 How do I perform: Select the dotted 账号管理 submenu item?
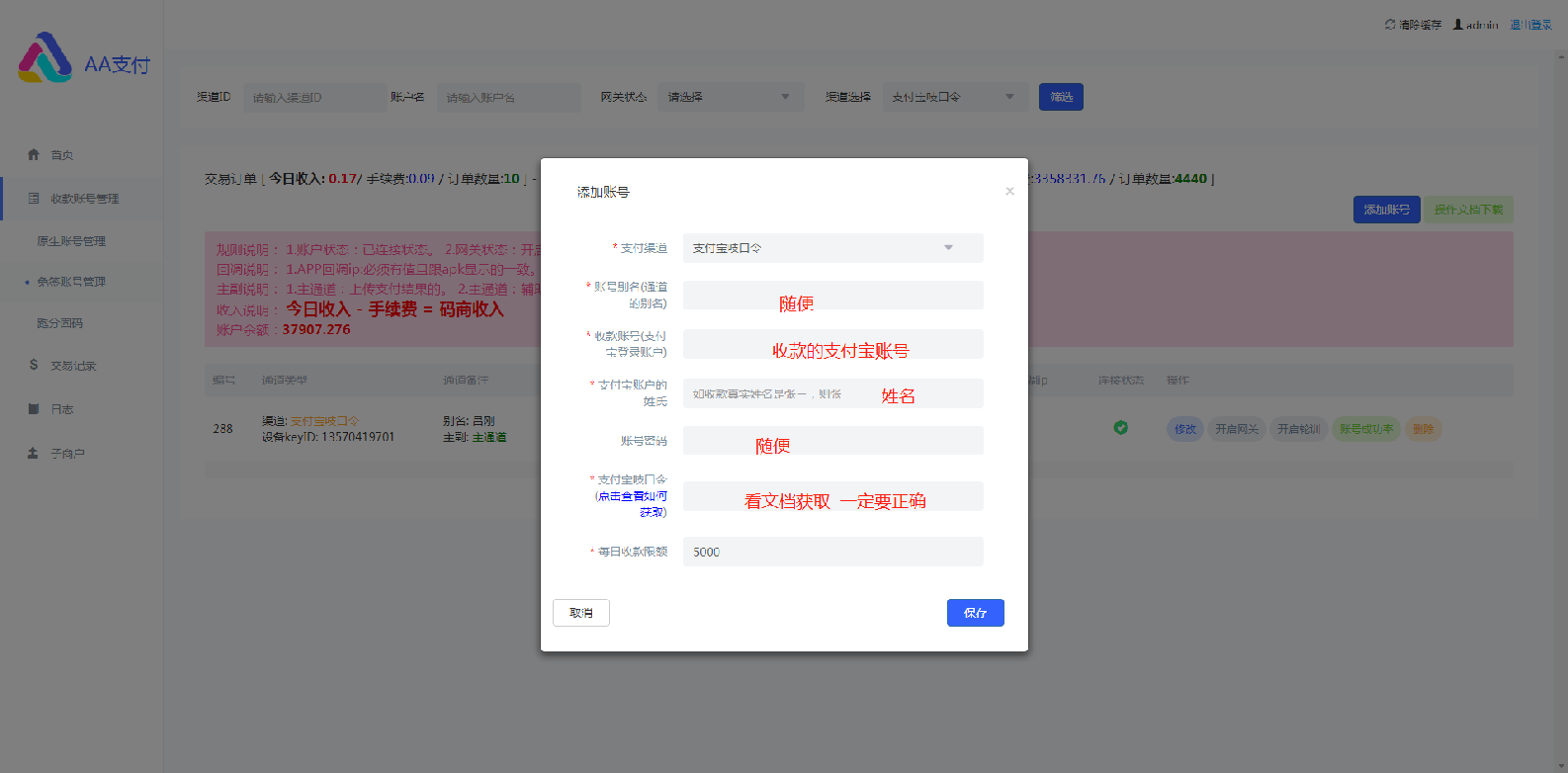71,282
